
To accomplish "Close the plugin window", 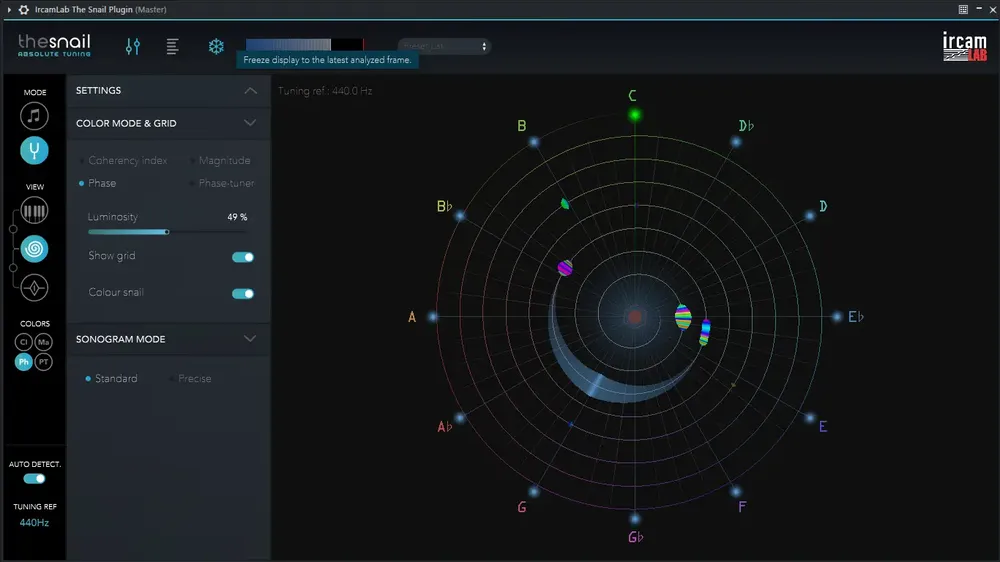I will point(993,9).
